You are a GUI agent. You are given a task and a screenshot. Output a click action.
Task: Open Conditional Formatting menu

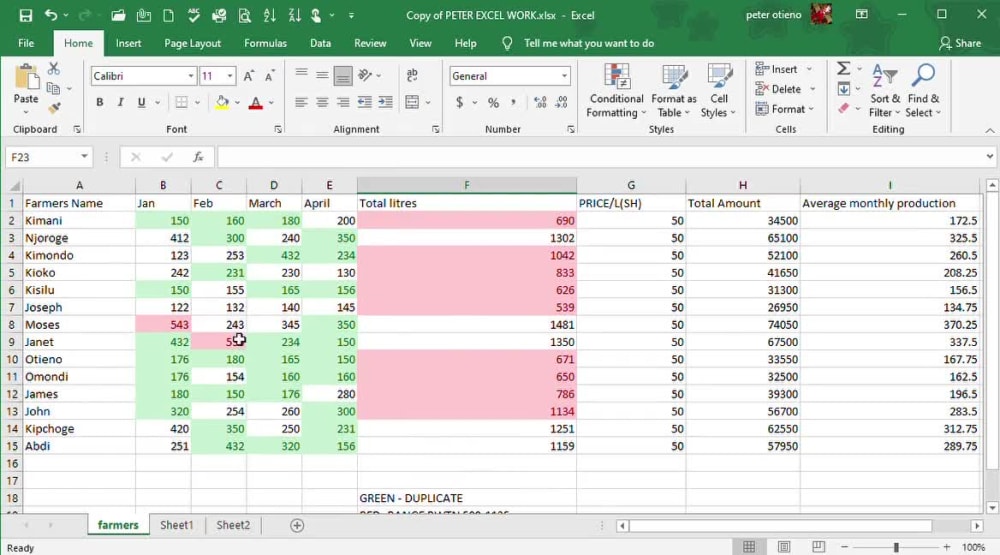click(616, 91)
